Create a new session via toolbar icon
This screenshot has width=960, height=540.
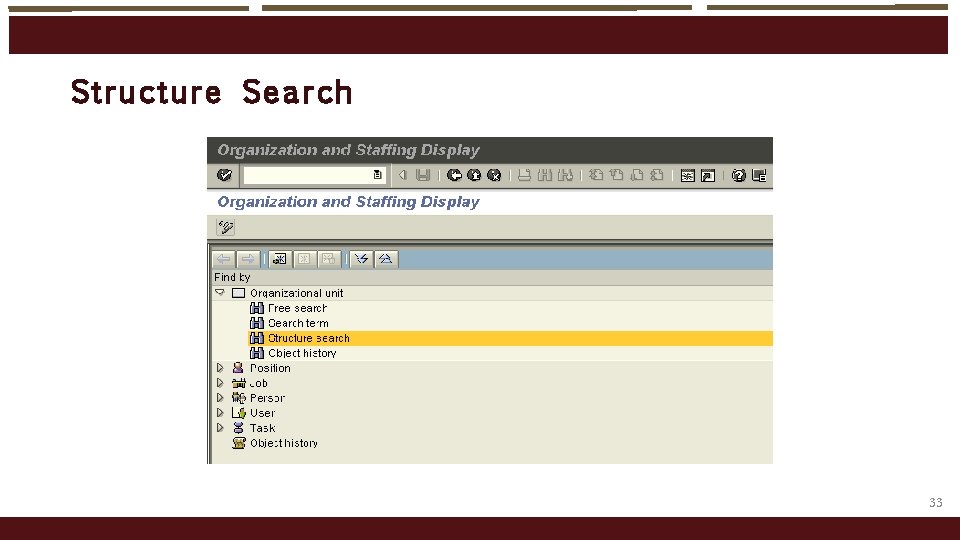[x=688, y=176]
